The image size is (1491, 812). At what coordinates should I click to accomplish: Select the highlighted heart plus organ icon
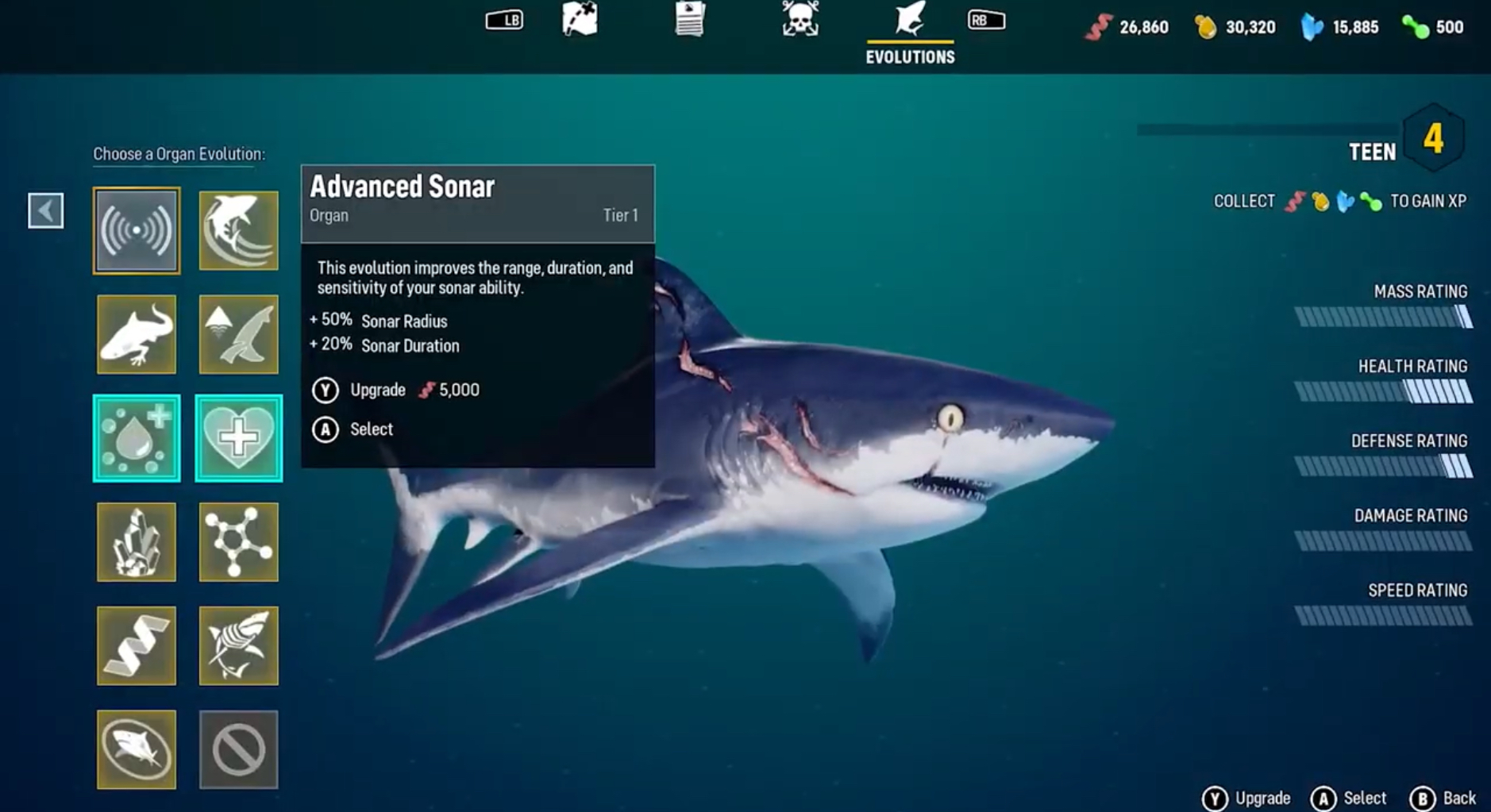pyautogui.click(x=238, y=438)
